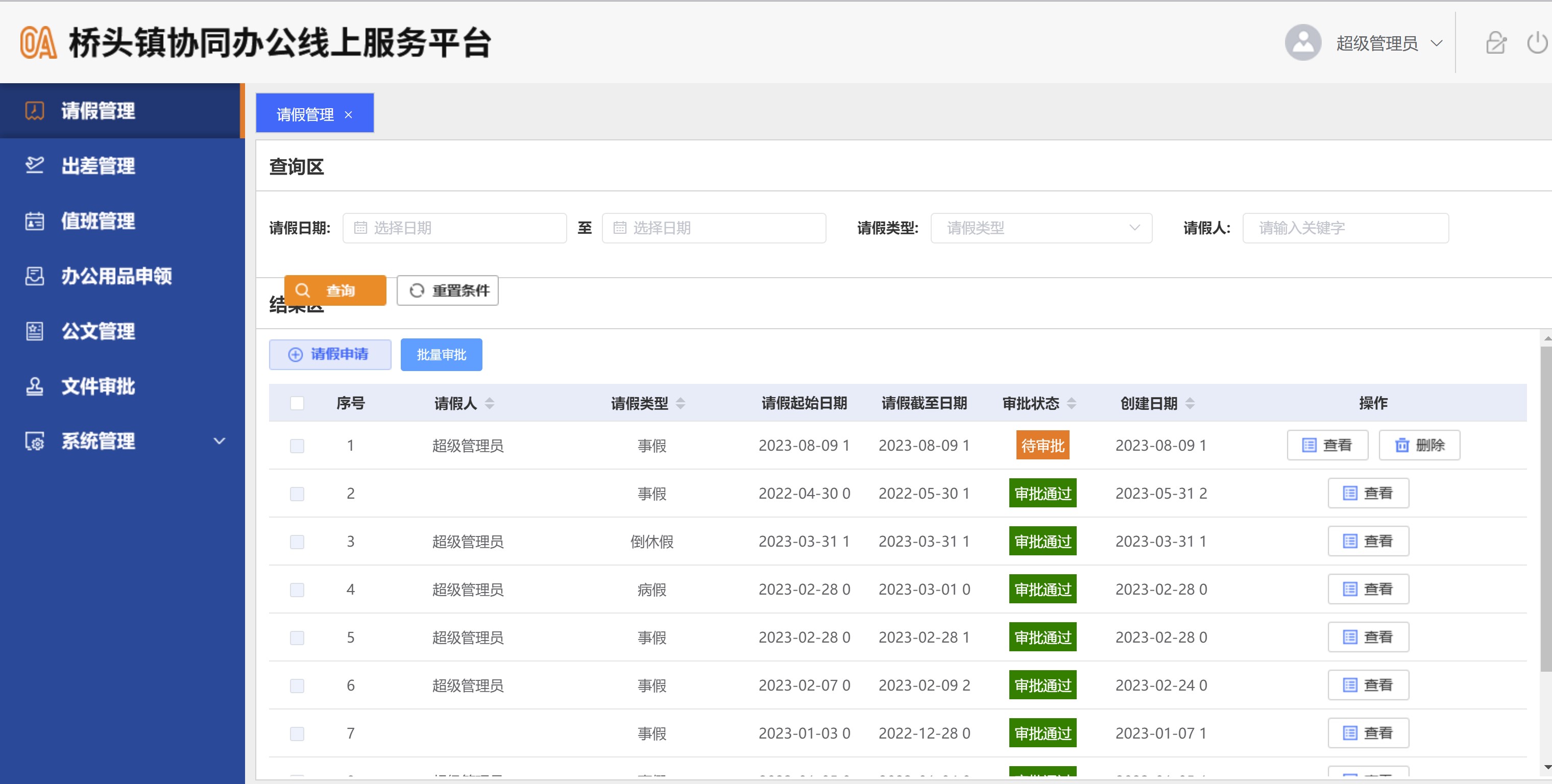
Task: Click the list icon on row 3 查看
Action: [x=1350, y=542]
